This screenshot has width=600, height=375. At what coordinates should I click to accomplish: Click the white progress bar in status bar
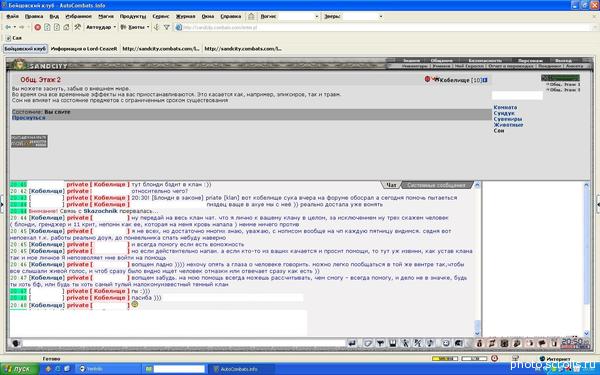click(x=474, y=359)
